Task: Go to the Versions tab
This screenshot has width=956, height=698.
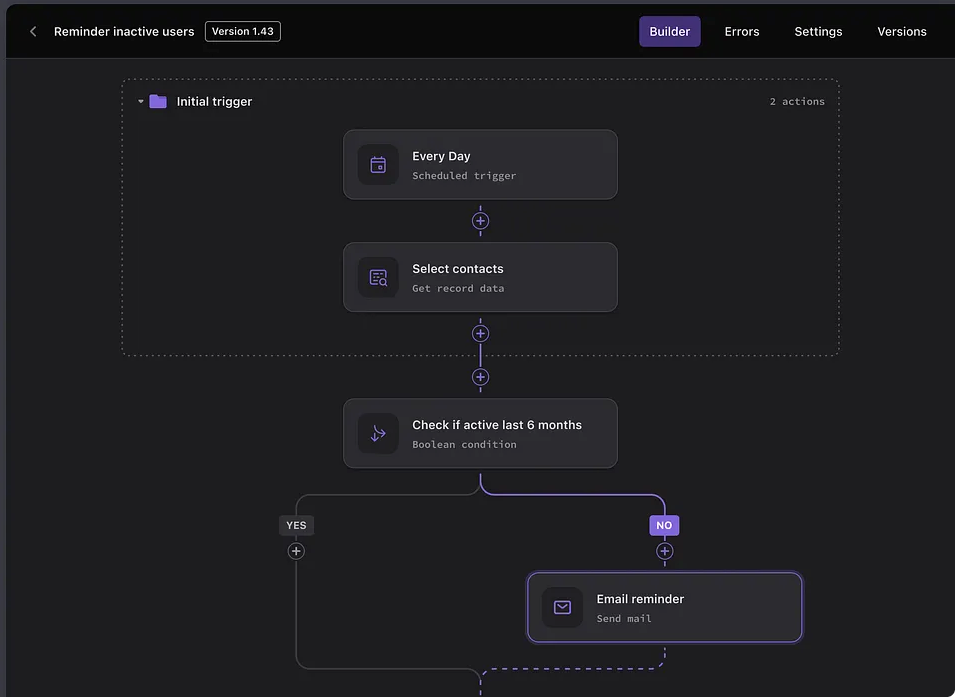Action: (x=902, y=32)
